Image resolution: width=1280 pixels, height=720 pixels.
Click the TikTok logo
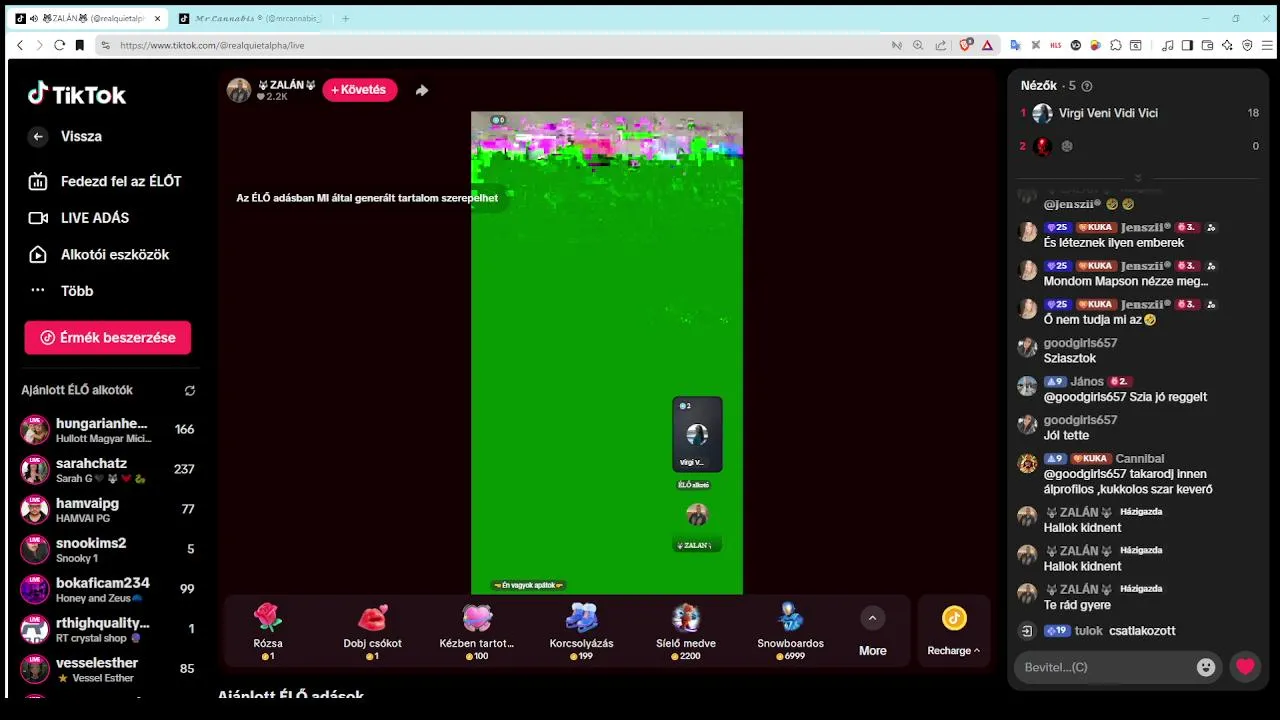tap(77, 94)
